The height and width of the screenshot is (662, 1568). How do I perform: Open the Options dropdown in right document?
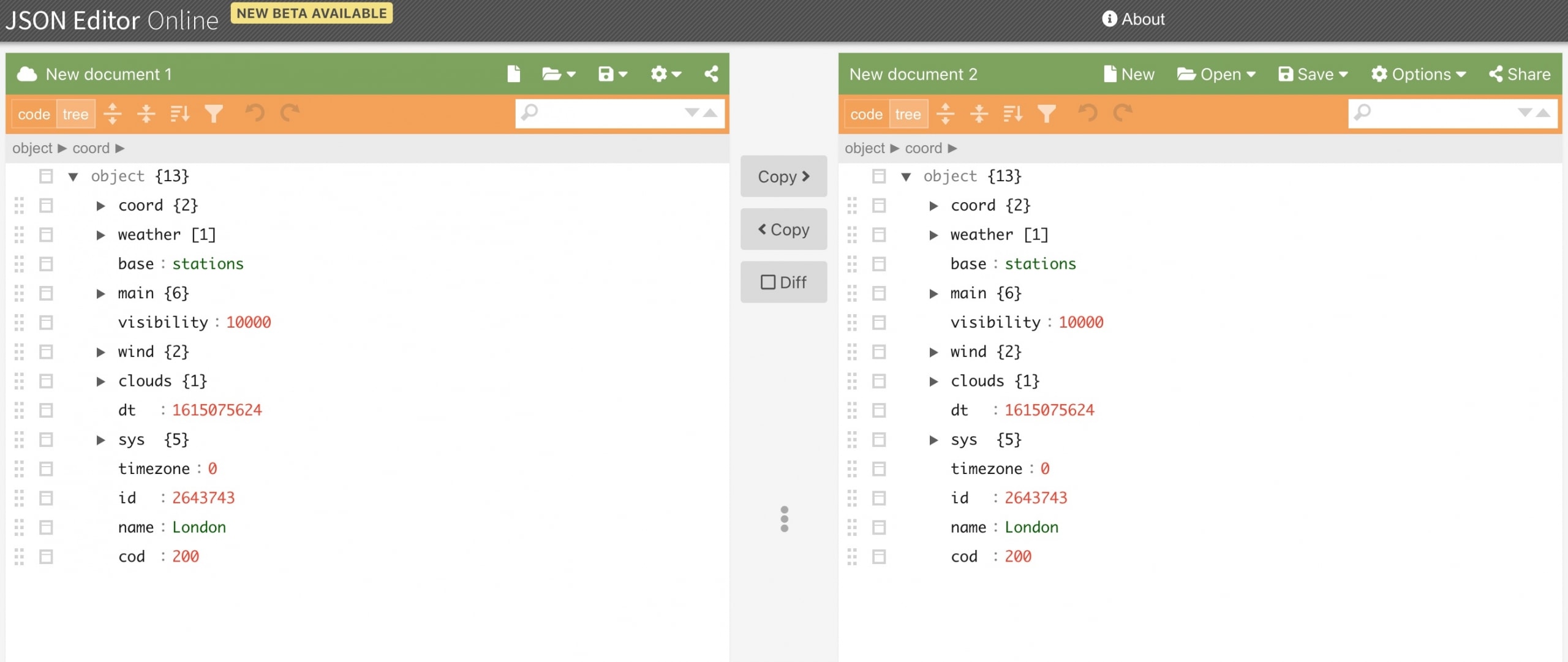(1419, 74)
